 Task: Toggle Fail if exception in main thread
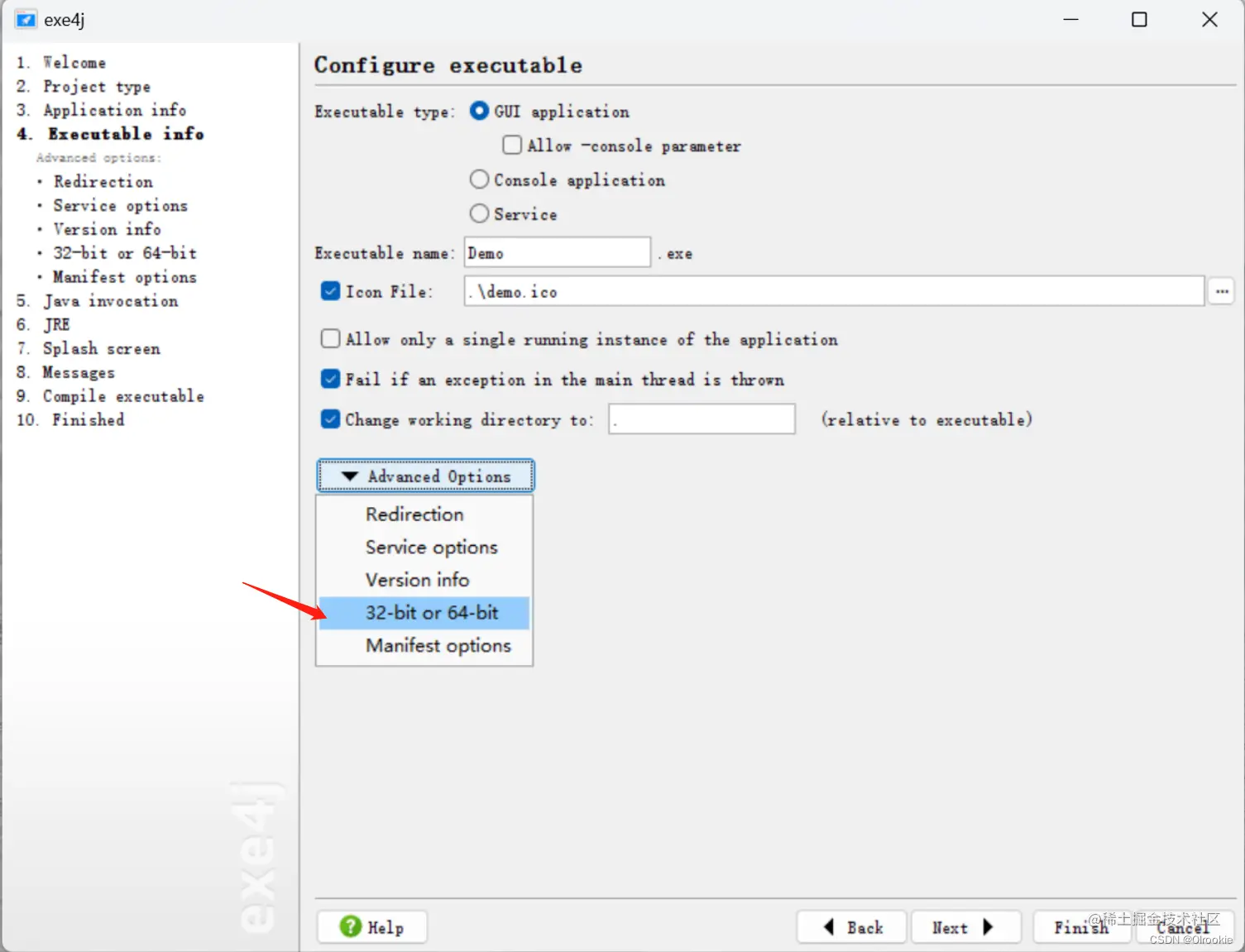(x=330, y=379)
